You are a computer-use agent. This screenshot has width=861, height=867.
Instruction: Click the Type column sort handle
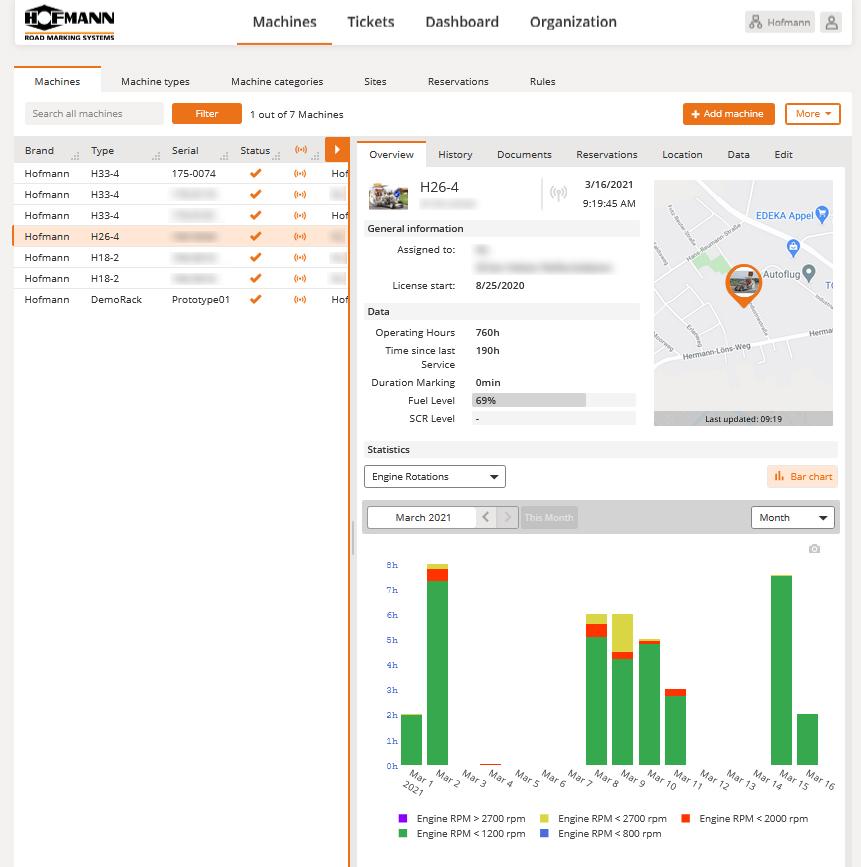[156, 156]
